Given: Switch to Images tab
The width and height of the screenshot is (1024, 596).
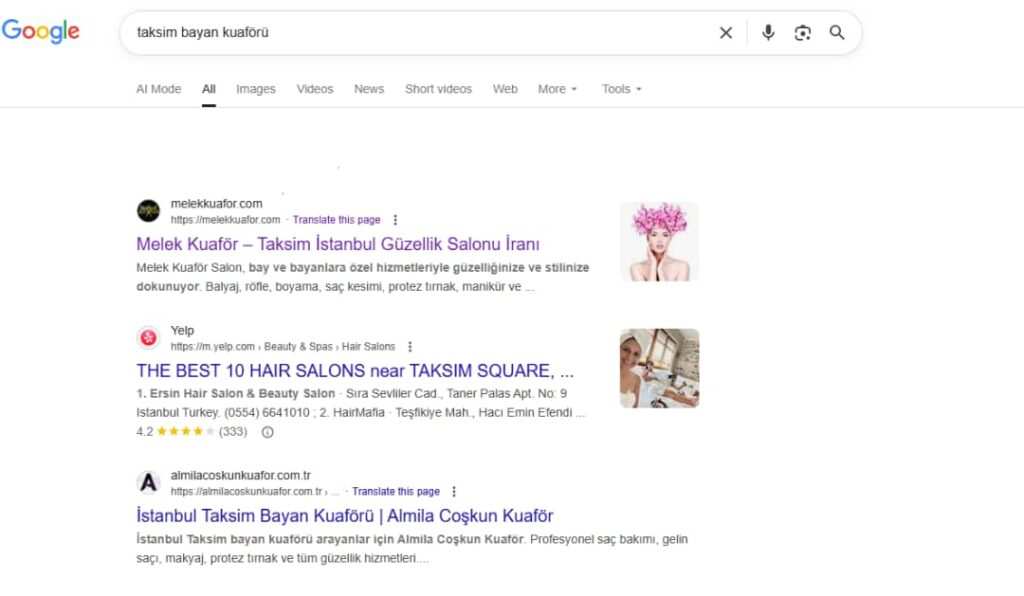Looking at the screenshot, I should [255, 89].
